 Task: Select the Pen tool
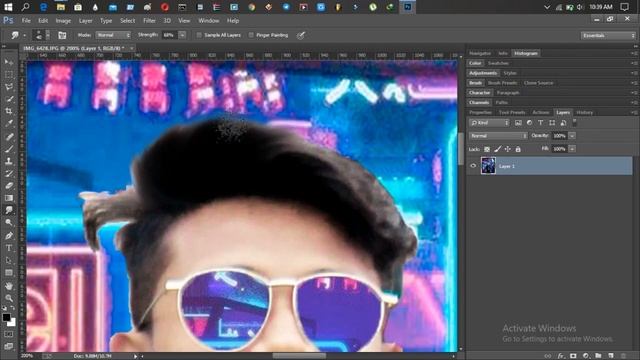pyautogui.click(x=9, y=236)
